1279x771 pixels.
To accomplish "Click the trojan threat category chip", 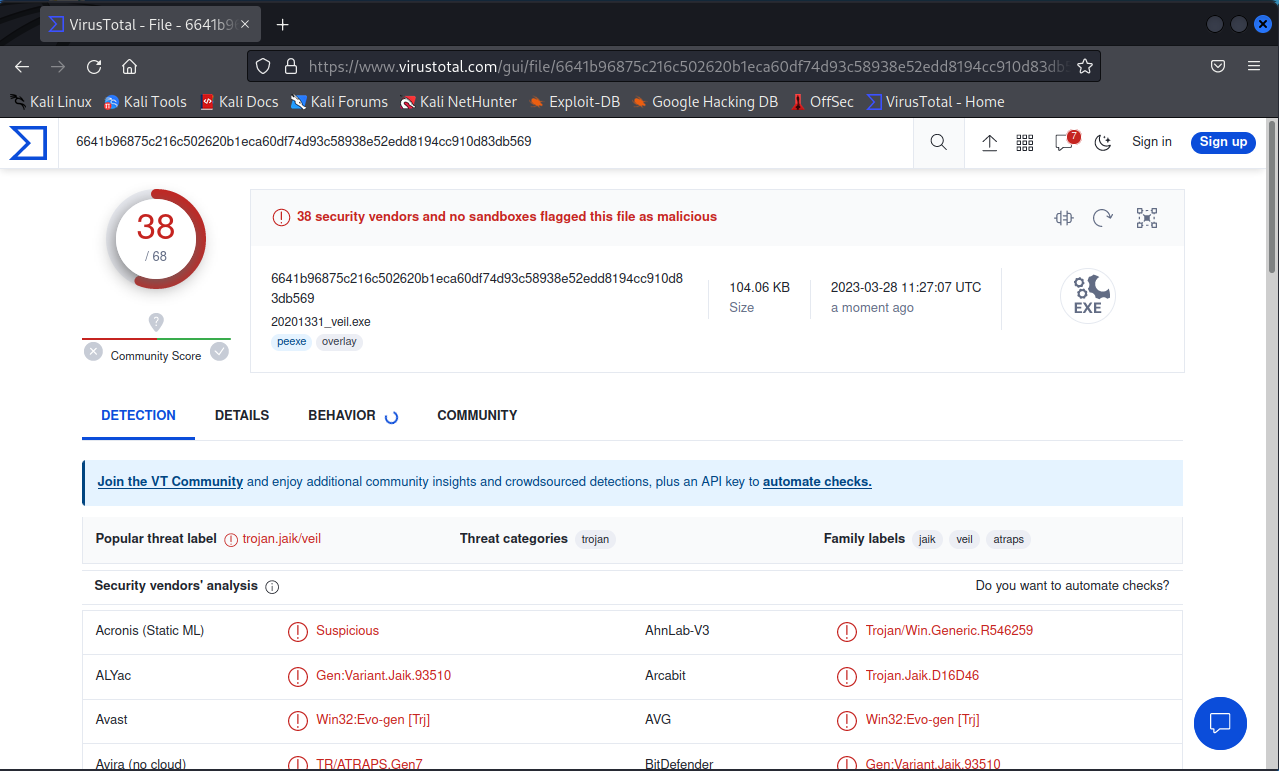I will click(595, 539).
